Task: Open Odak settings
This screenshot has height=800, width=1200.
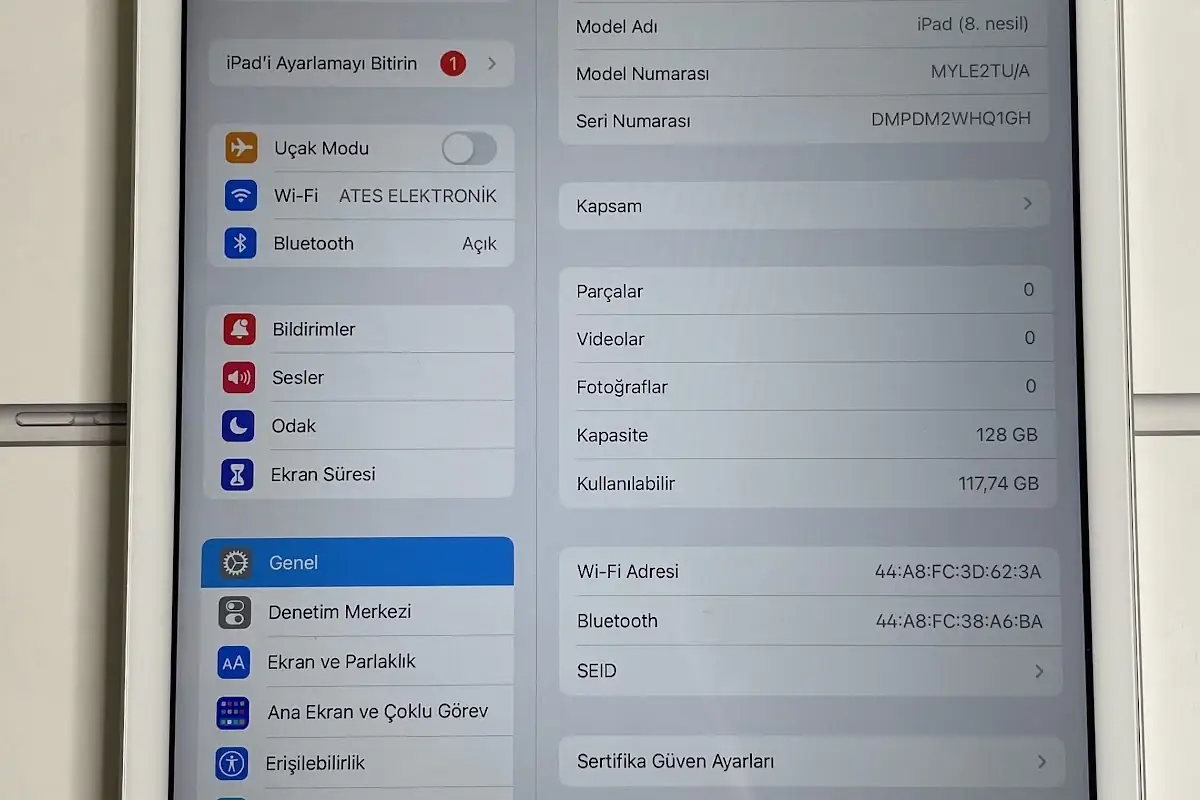Action: point(359,426)
